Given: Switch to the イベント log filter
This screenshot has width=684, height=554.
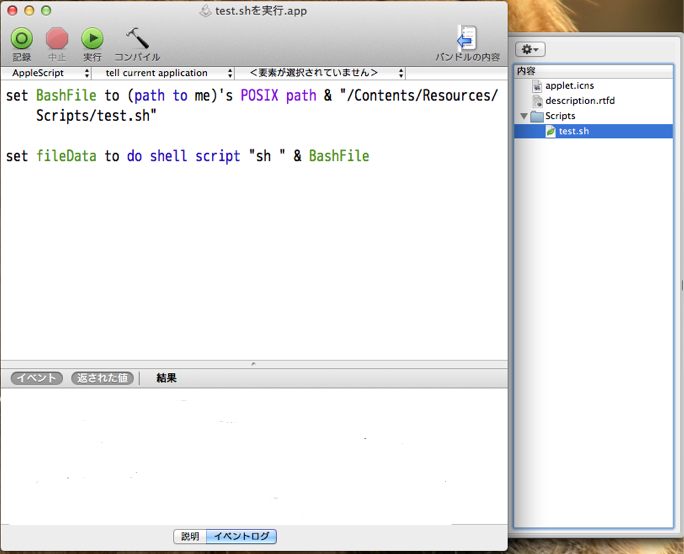Looking at the screenshot, I should pos(37,378).
